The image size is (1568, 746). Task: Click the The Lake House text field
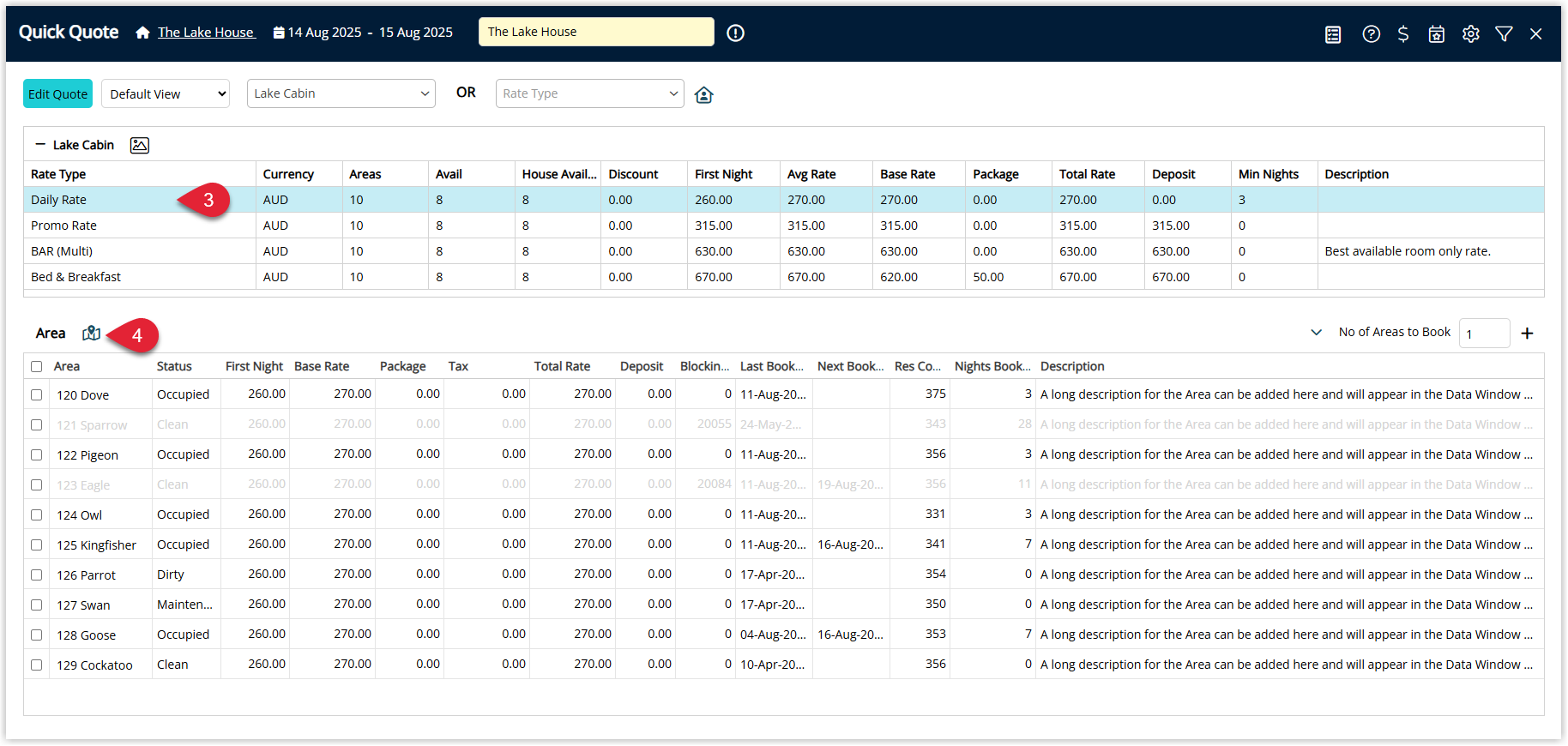596,32
